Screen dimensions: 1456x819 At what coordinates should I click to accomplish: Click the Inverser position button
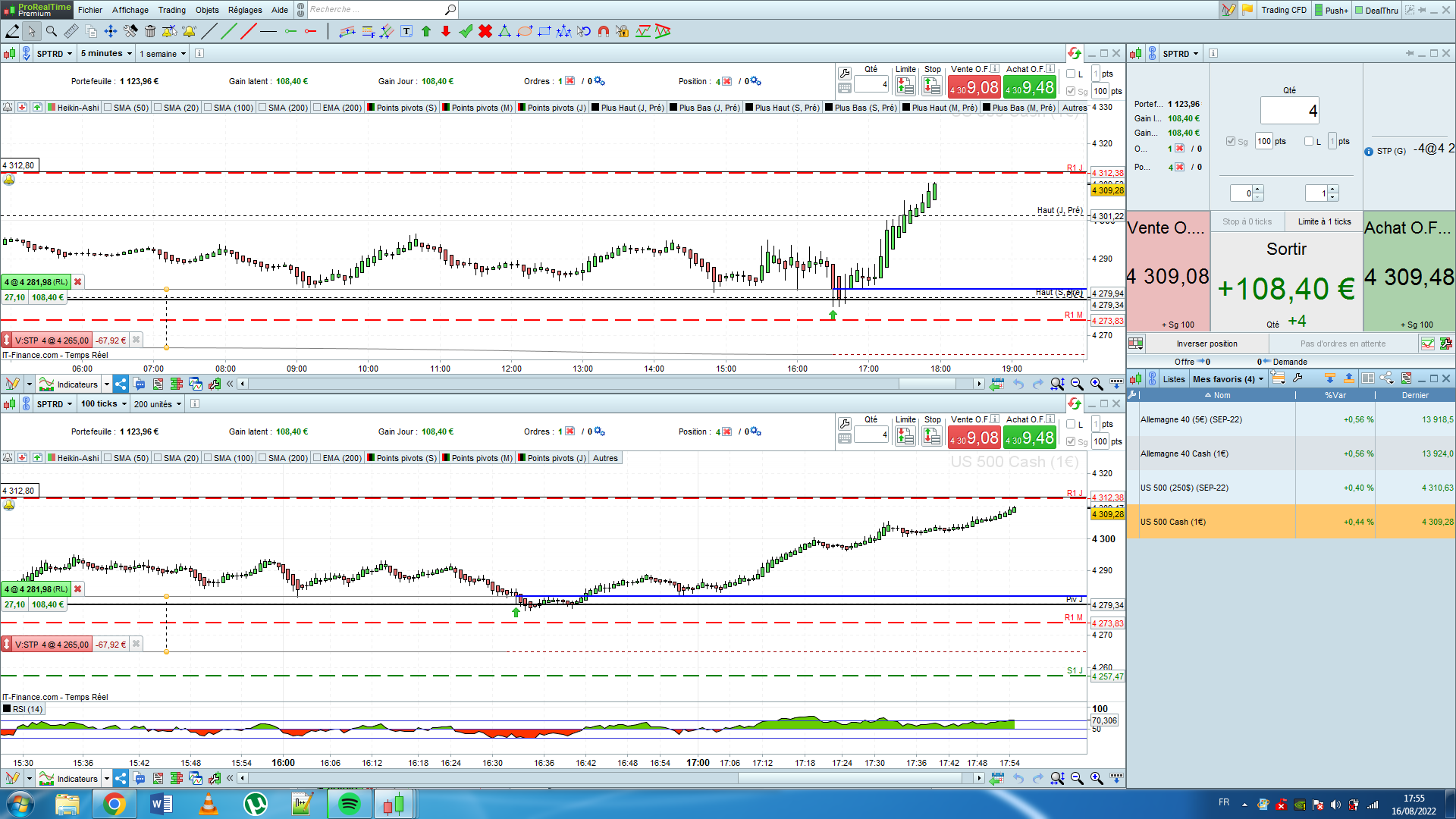click(x=1207, y=344)
